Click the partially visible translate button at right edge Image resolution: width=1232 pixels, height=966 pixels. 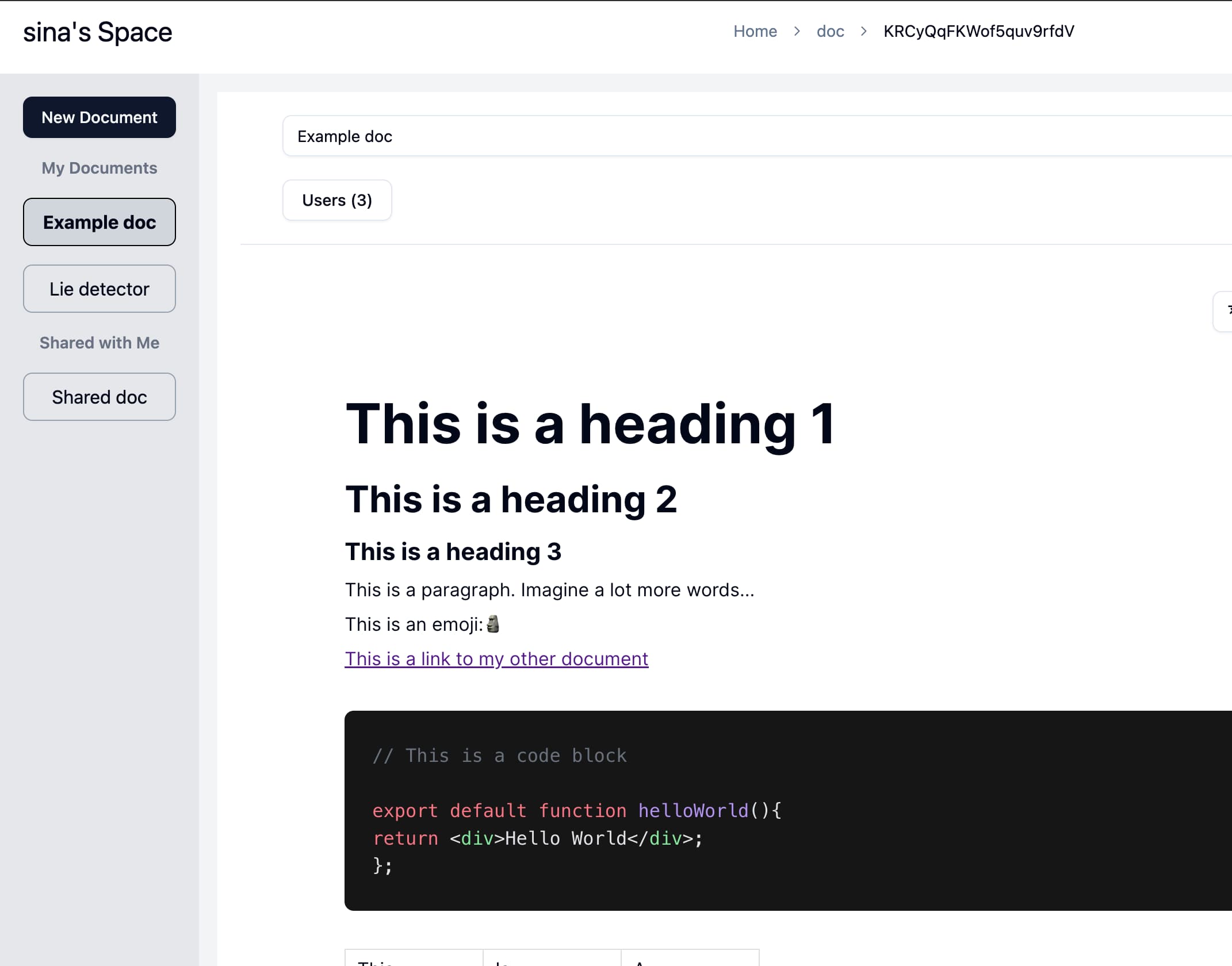[x=1224, y=311]
